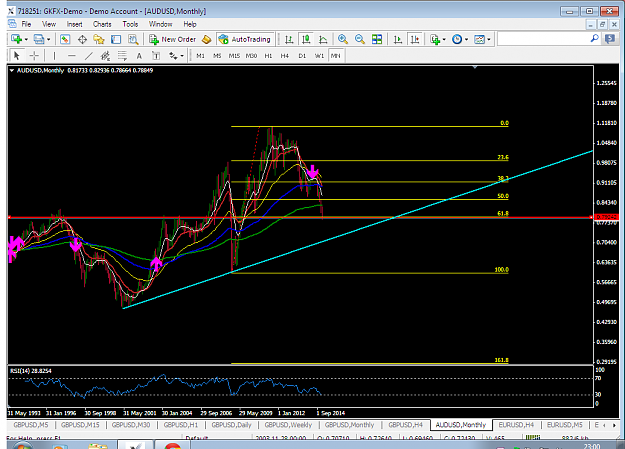Select the Text tool

click(139, 56)
